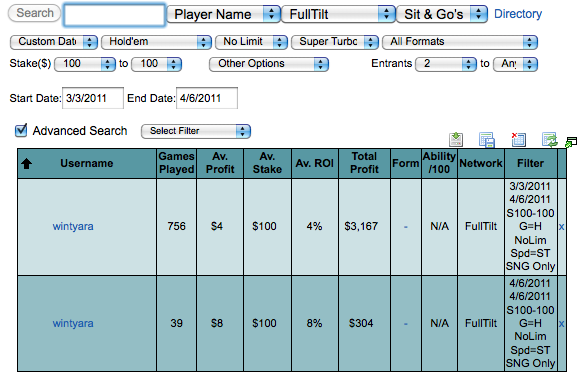Toggle the Advanced Search checkbox
Screen dimensions: 584x392
[x=21, y=130]
